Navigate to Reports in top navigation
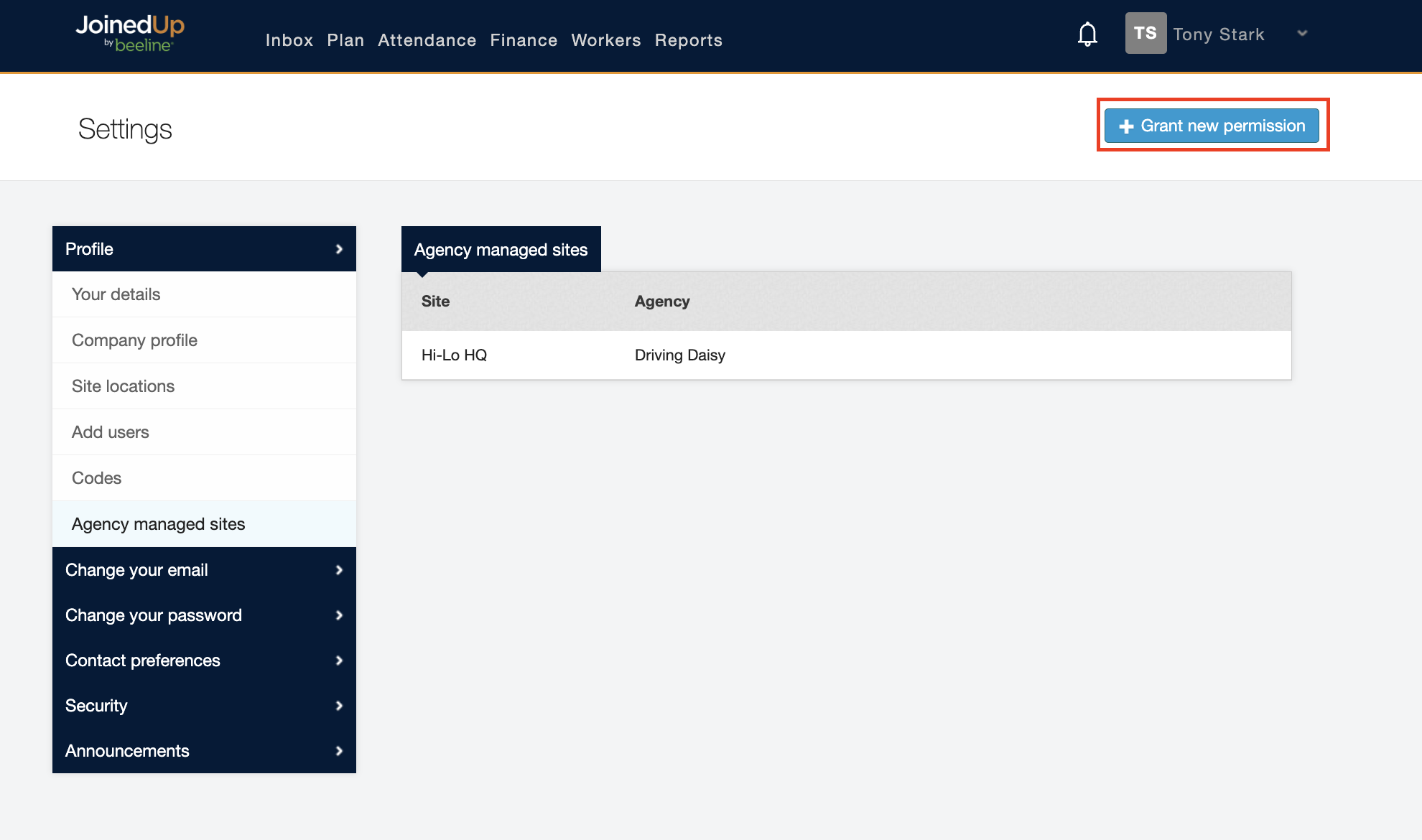The width and height of the screenshot is (1422, 840). click(688, 40)
